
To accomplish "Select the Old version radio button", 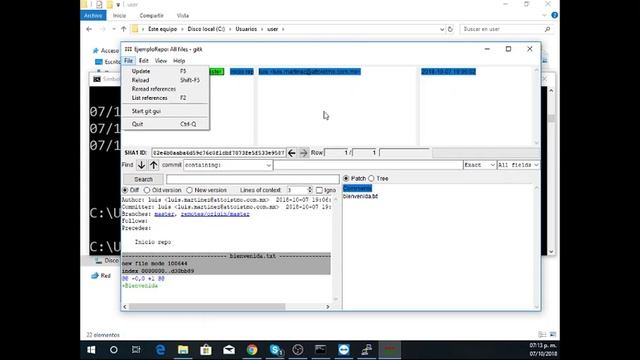I will coord(147,190).
